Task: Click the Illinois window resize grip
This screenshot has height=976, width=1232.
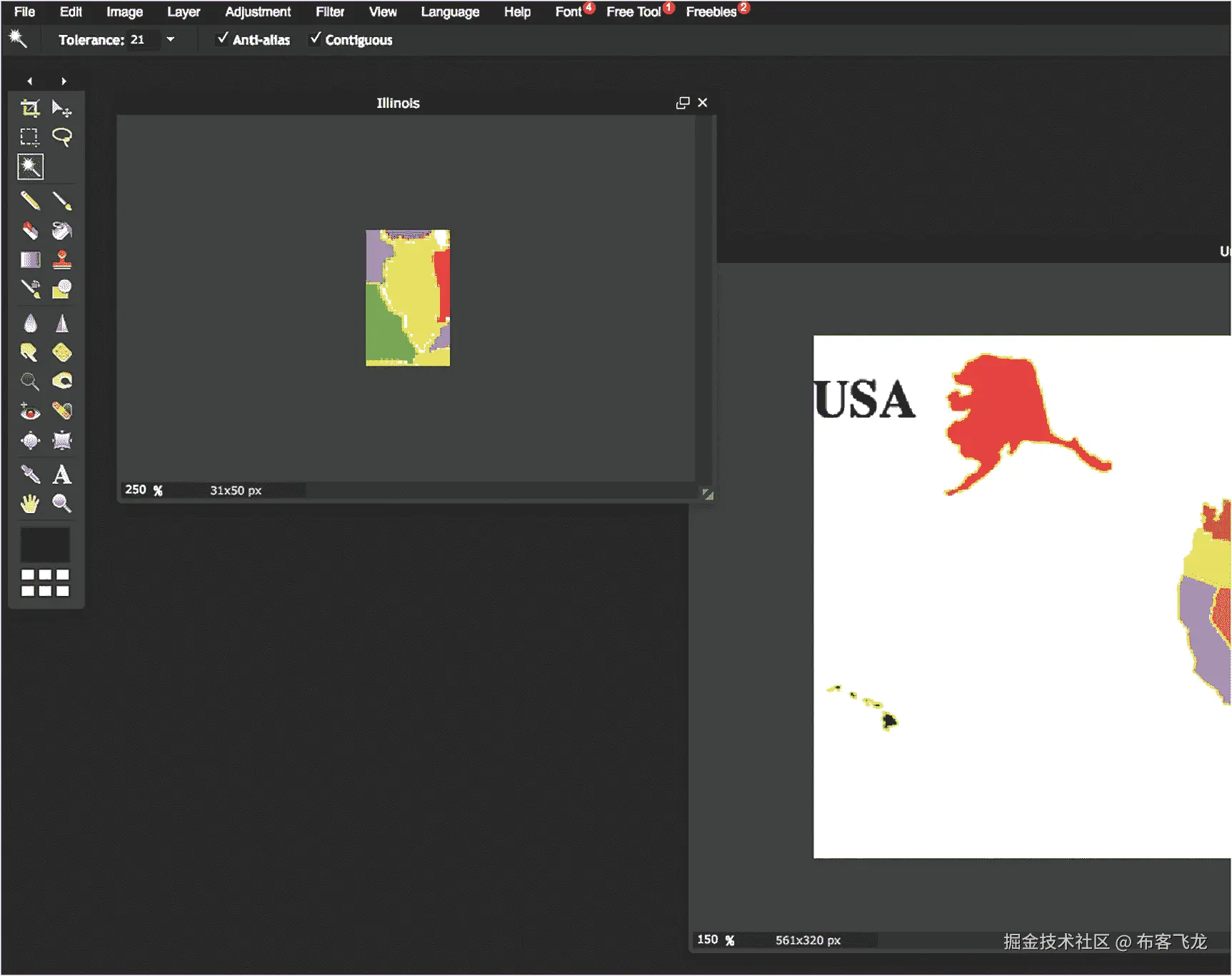Action: click(707, 494)
